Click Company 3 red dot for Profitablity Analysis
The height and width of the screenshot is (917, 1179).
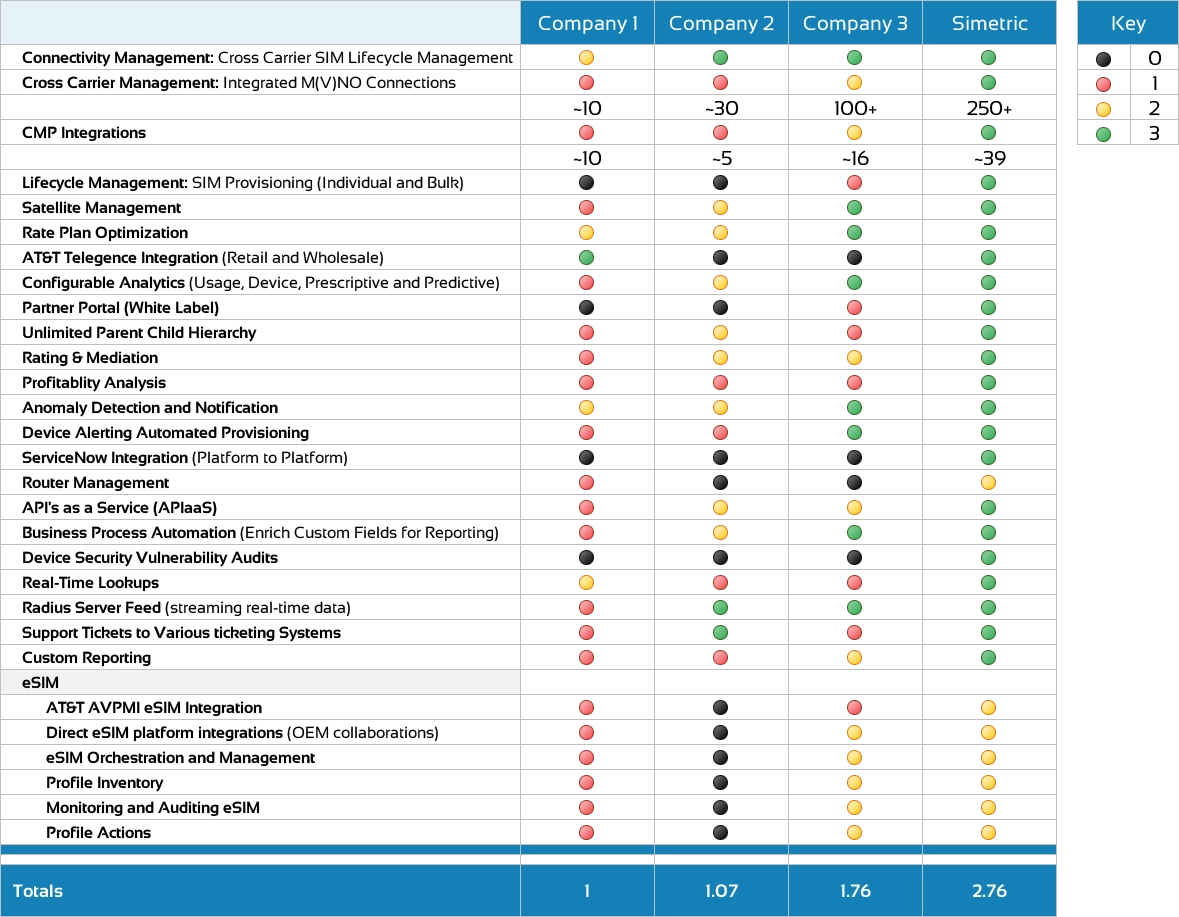854,383
